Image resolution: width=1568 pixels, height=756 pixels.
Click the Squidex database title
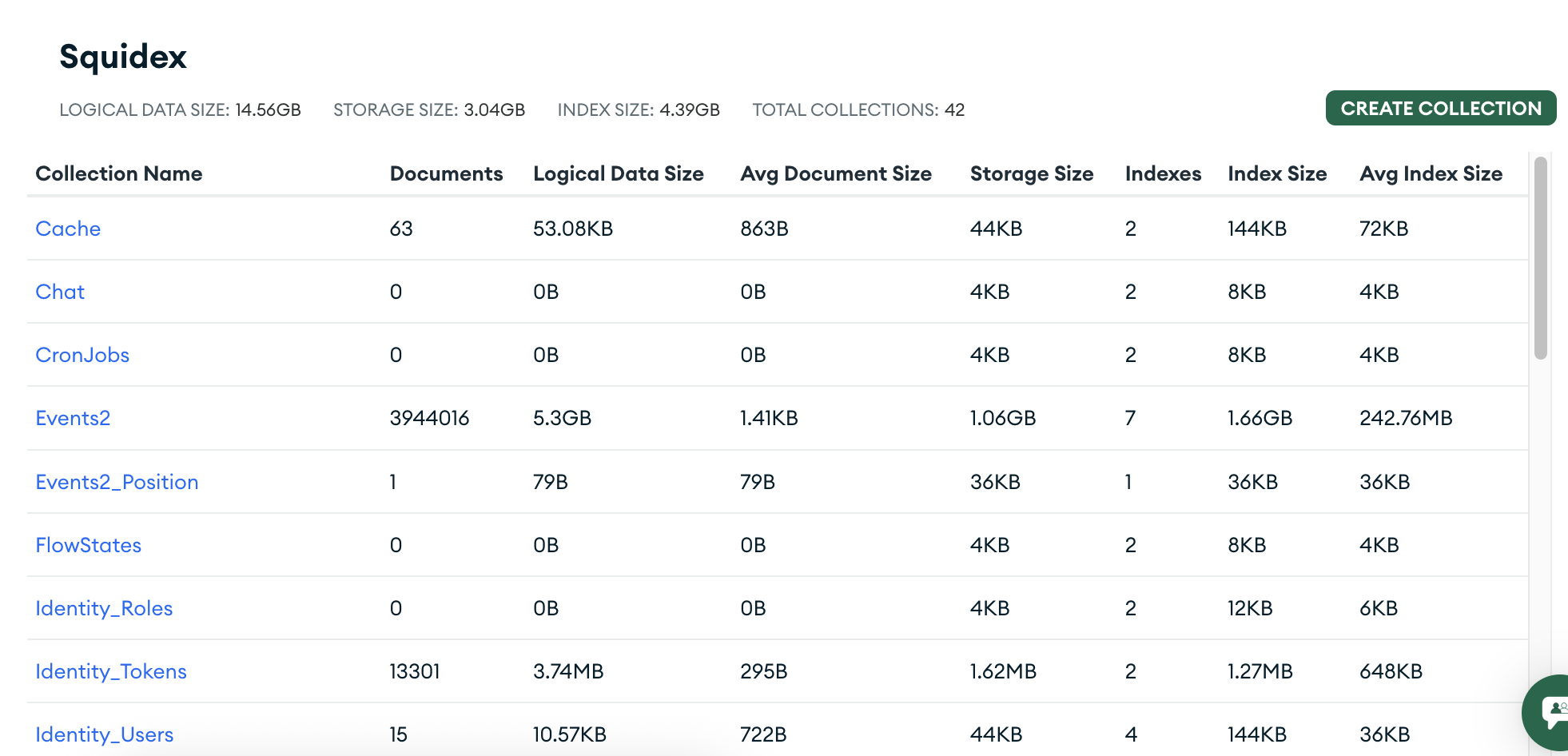123,57
